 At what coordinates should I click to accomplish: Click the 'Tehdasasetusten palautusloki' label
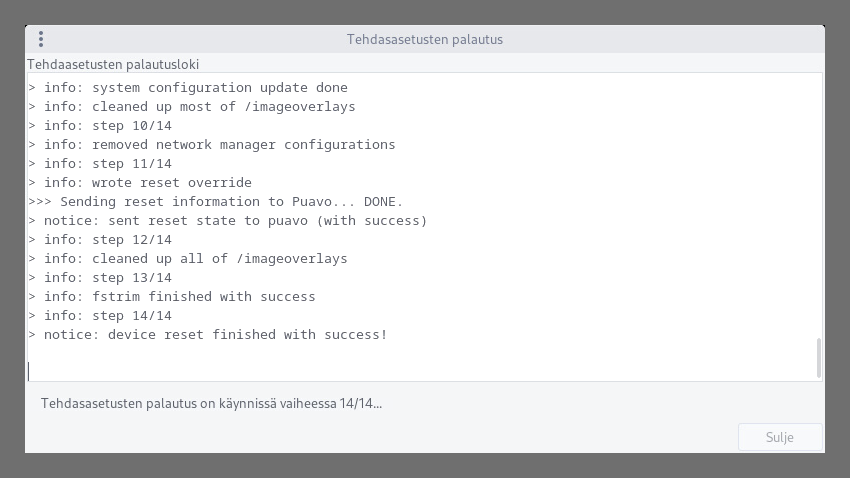coord(113,64)
